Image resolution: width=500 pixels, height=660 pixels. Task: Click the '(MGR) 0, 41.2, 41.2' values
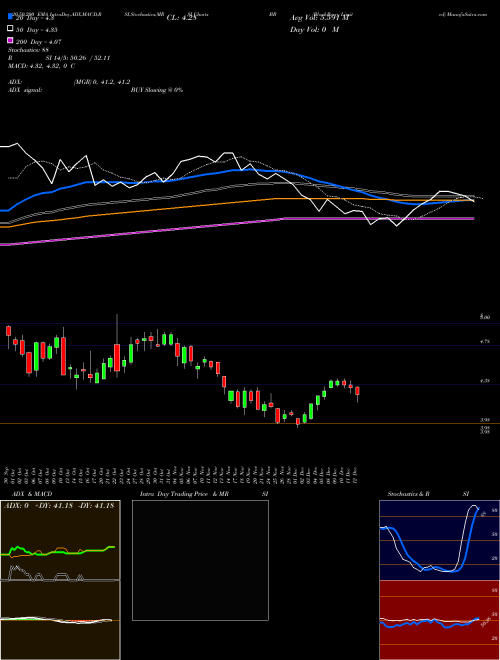pos(102,82)
